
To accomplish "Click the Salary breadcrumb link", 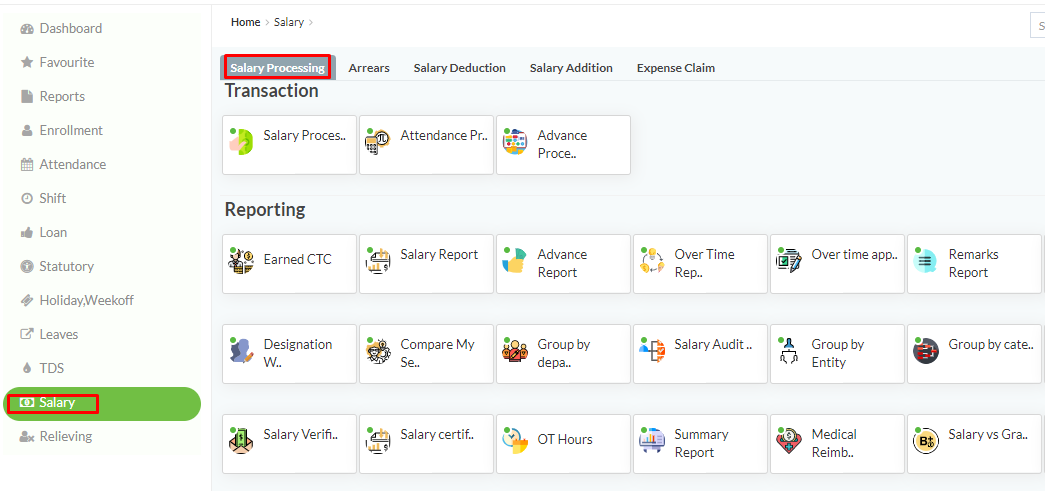I will click(289, 22).
